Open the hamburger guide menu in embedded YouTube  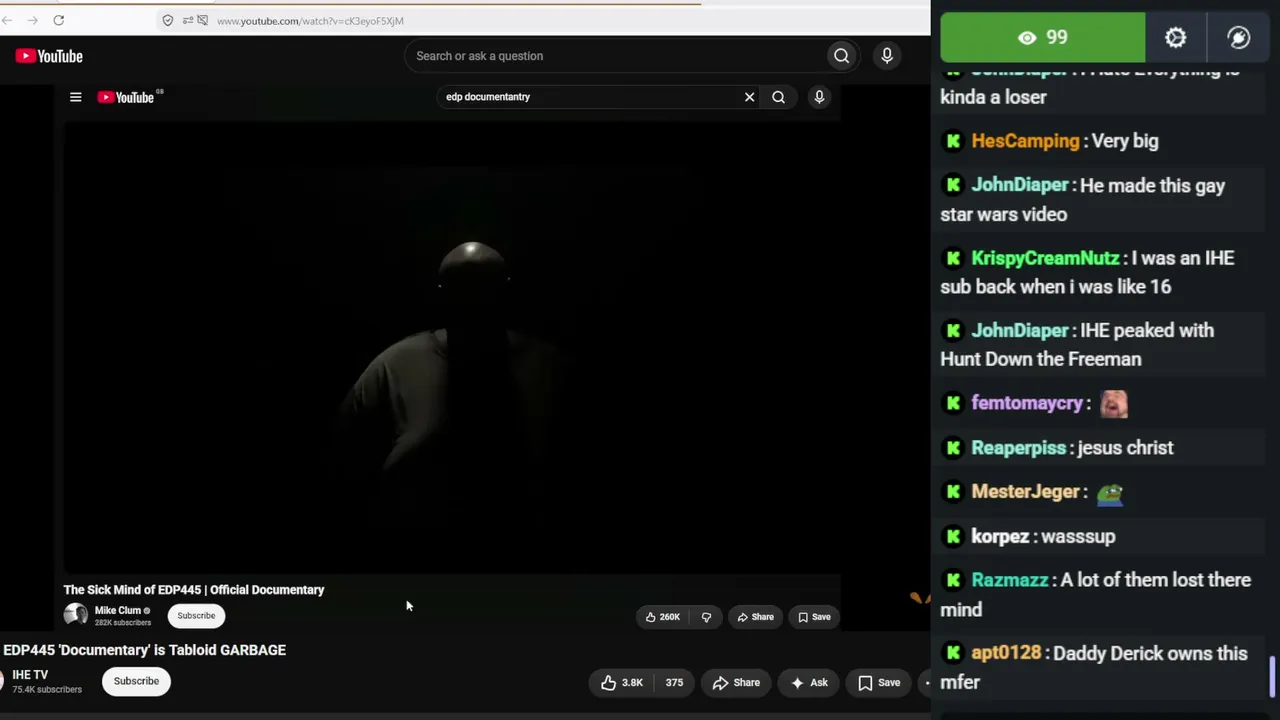(x=75, y=97)
